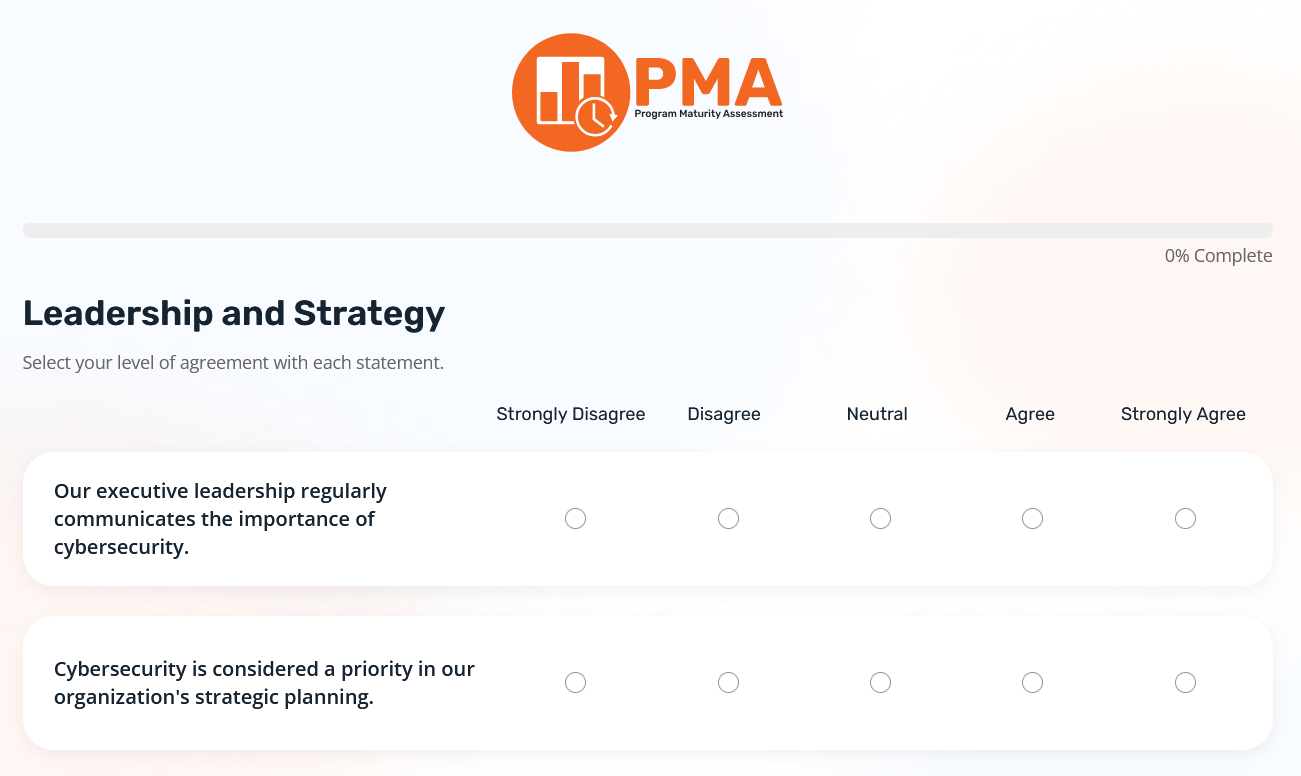Click the executive leadership statement card
Viewport: 1301px width, 776px height.
click(x=220, y=518)
